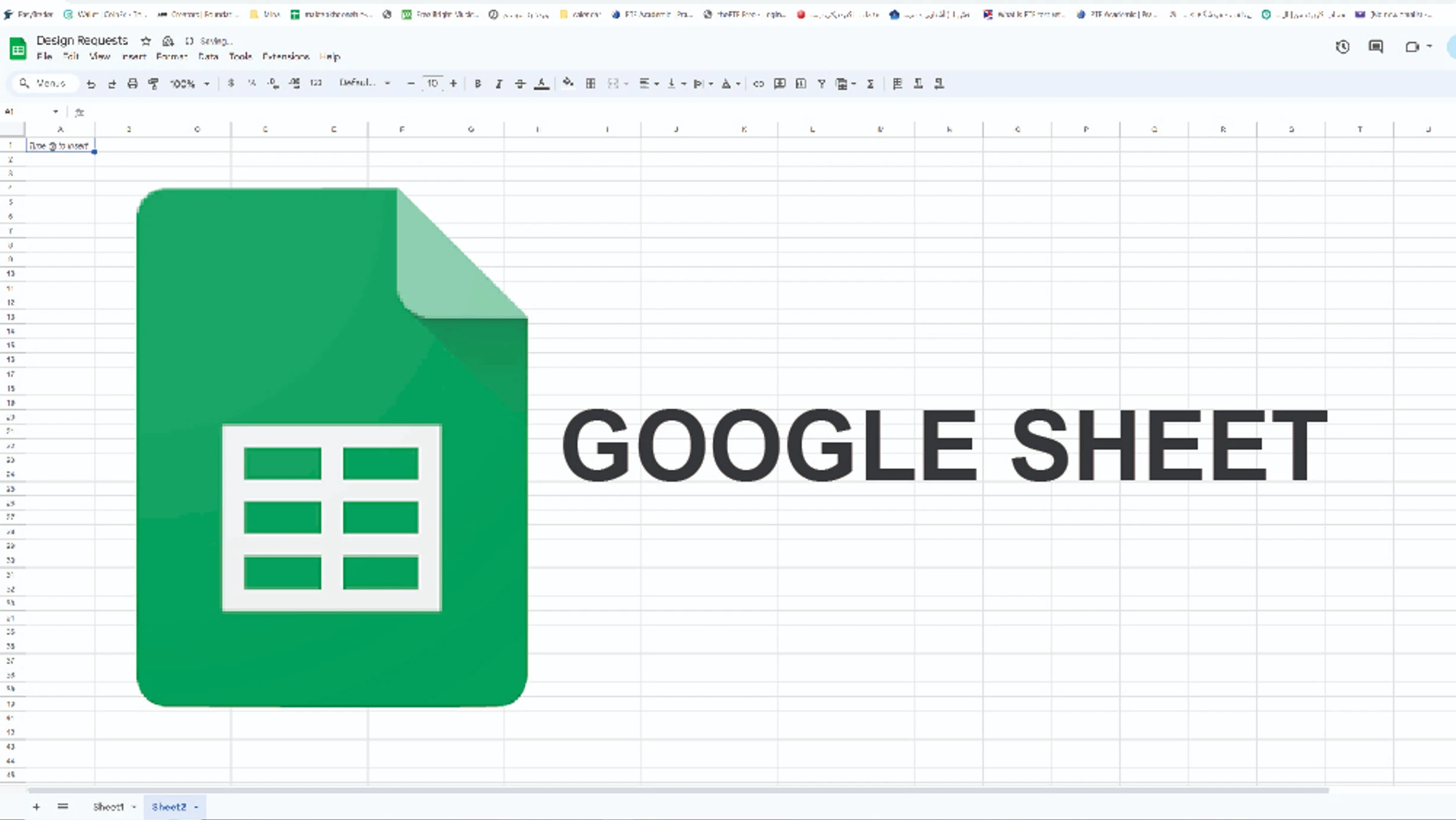Image resolution: width=1456 pixels, height=820 pixels.
Task: Open the comments panel icon
Action: (x=1376, y=47)
